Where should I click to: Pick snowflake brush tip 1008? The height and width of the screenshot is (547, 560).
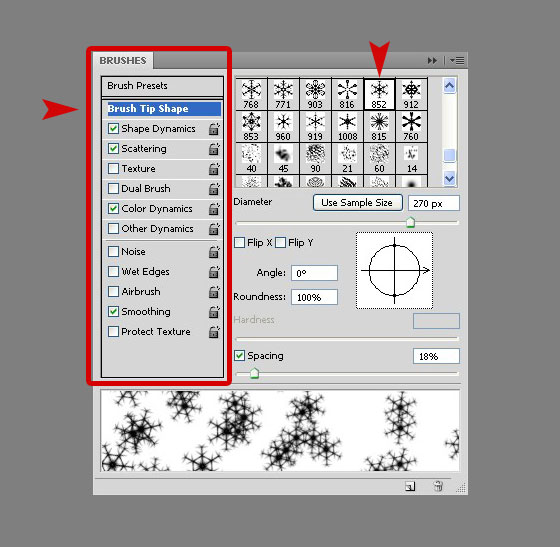[x=347, y=126]
